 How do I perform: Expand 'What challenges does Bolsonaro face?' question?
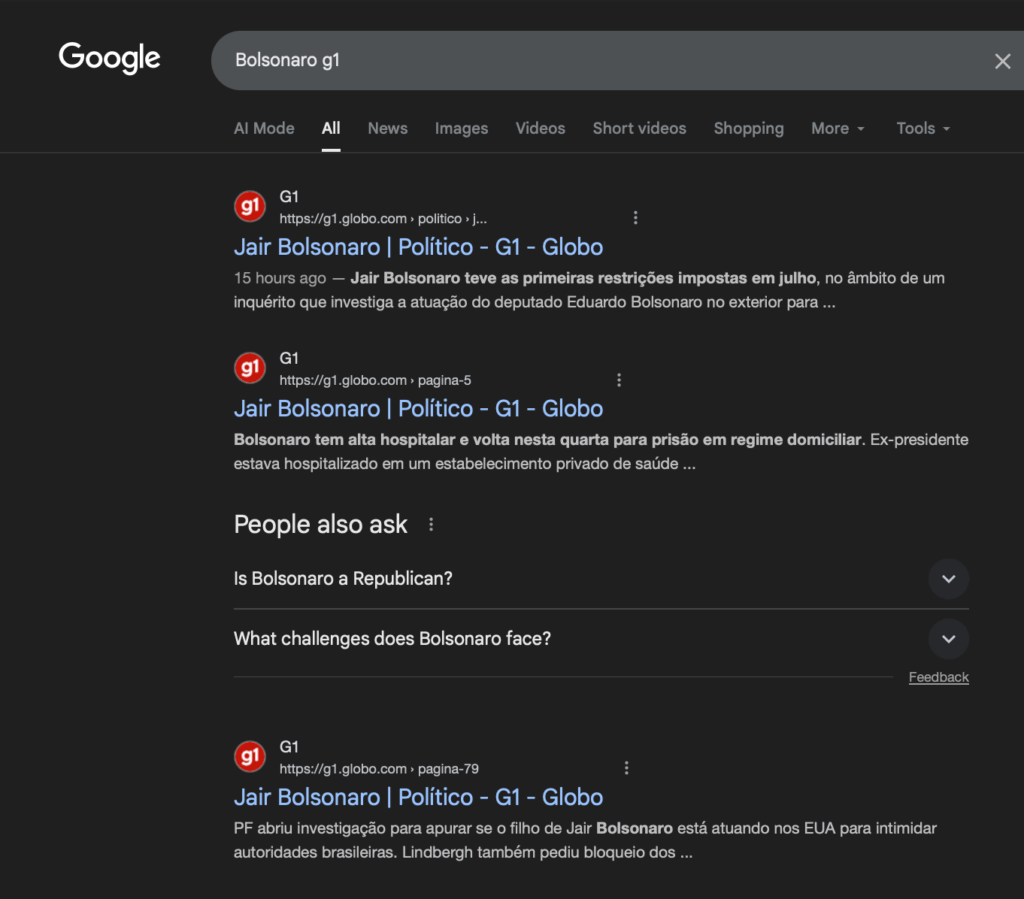point(948,638)
